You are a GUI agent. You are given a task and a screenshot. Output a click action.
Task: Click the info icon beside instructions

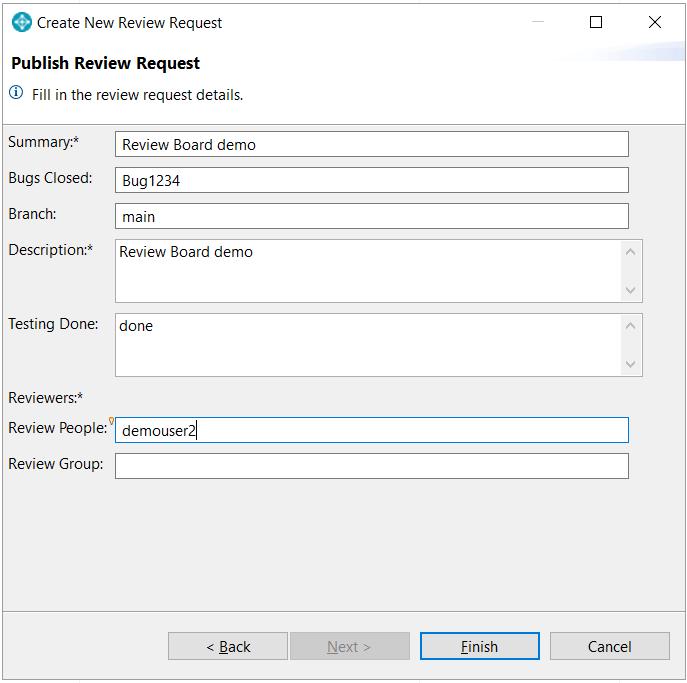click(x=16, y=93)
